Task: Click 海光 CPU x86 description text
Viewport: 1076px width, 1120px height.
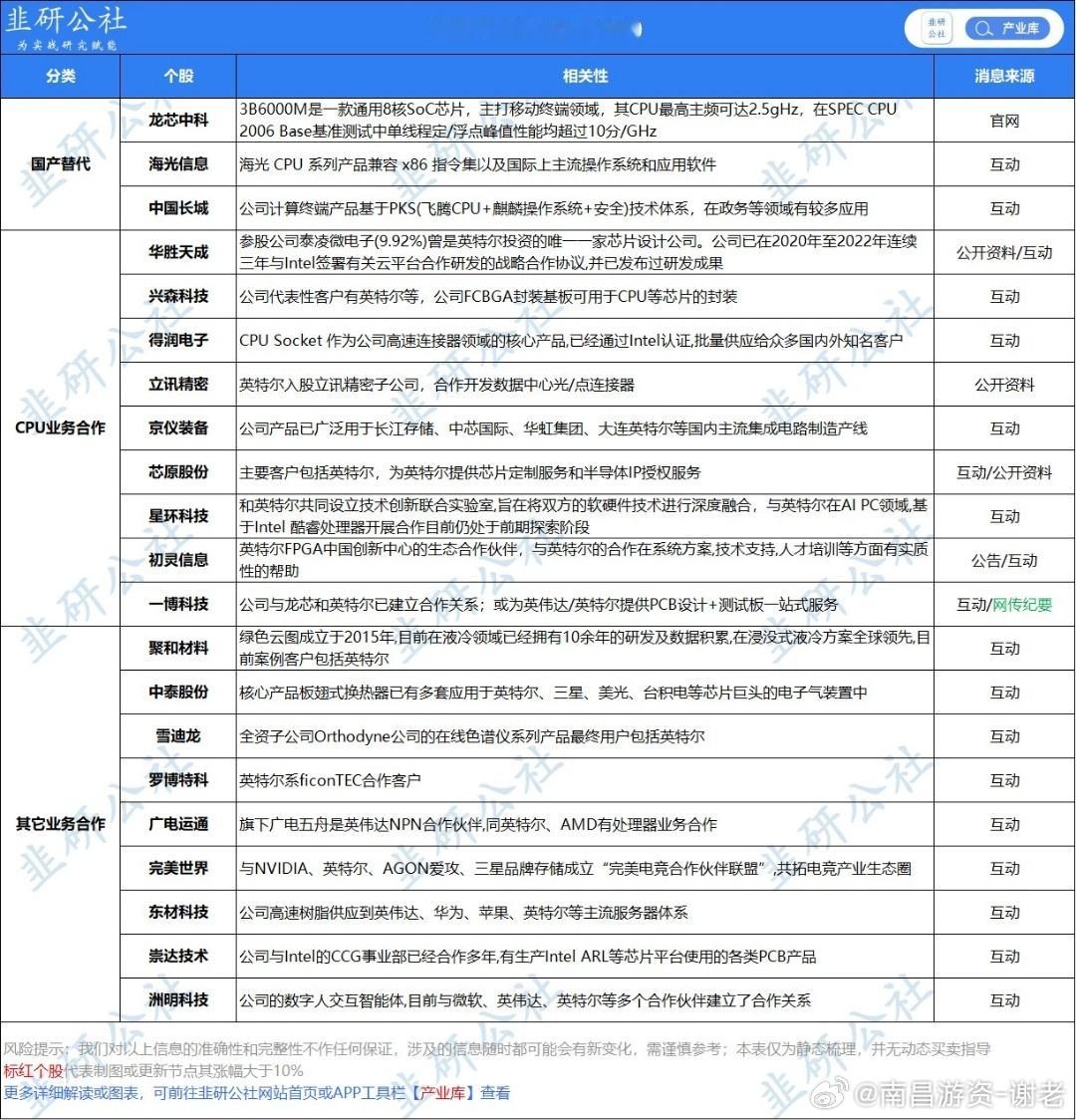Action: (477, 165)
